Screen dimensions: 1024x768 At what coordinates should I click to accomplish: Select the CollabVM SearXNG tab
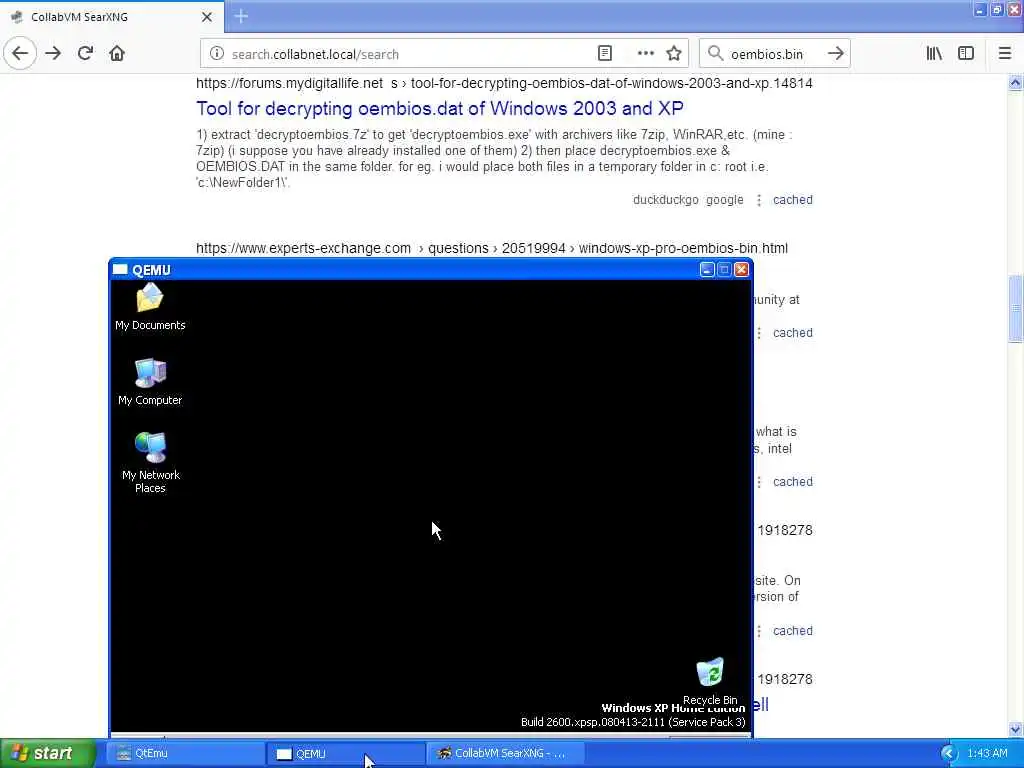[112, 17]
